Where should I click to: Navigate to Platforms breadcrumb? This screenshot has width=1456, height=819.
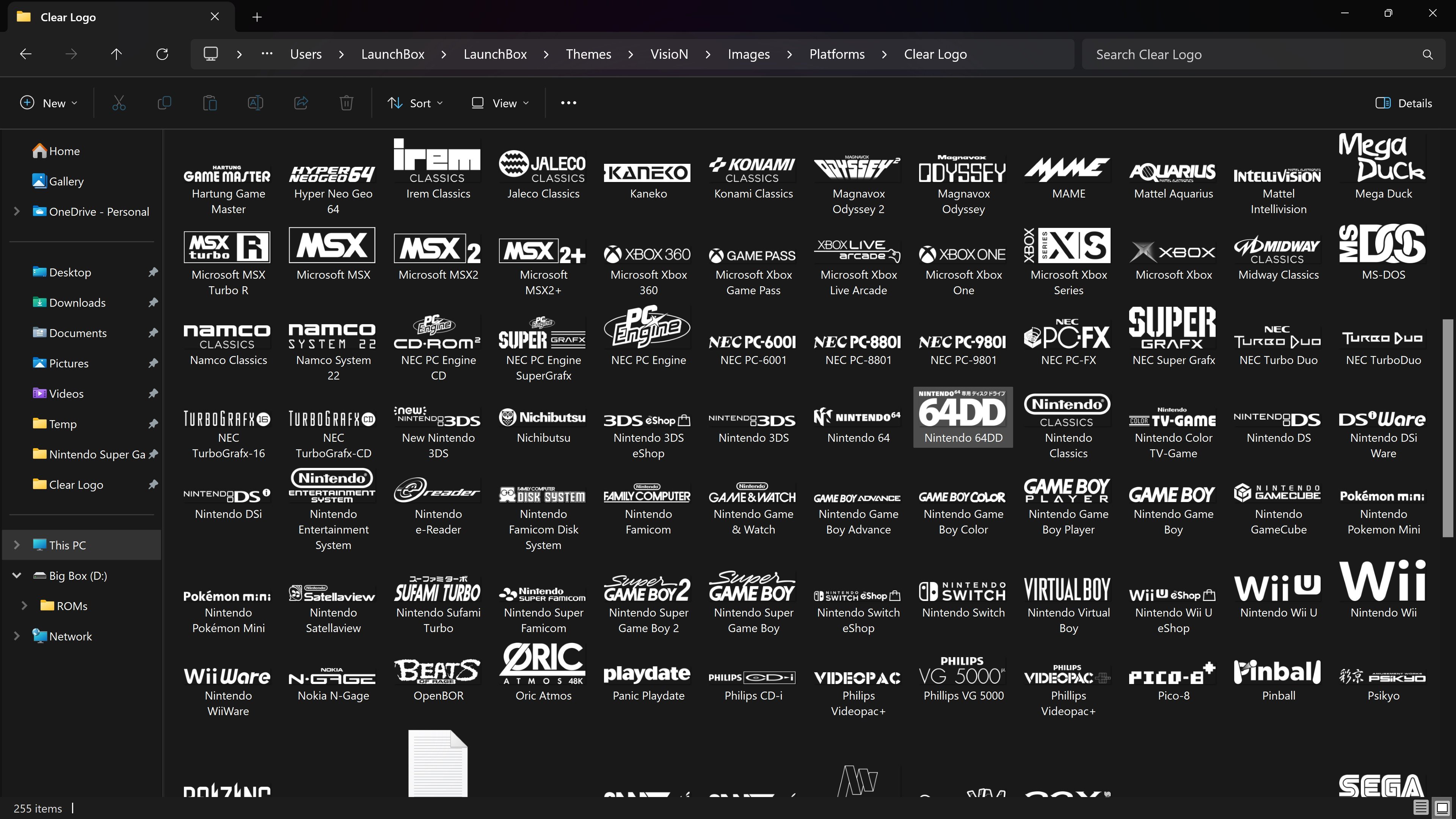(836, 54)
